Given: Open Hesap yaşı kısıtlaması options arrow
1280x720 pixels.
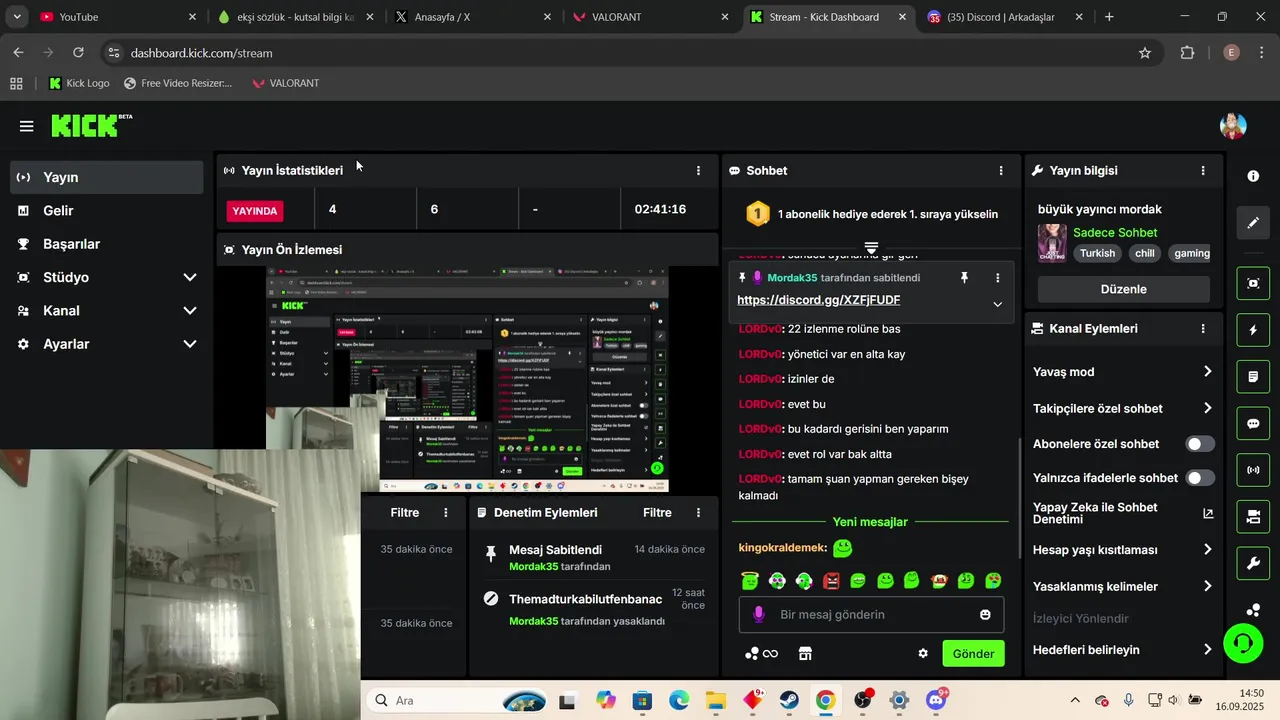Looking at the screenshot, I should pos(1207,549).
